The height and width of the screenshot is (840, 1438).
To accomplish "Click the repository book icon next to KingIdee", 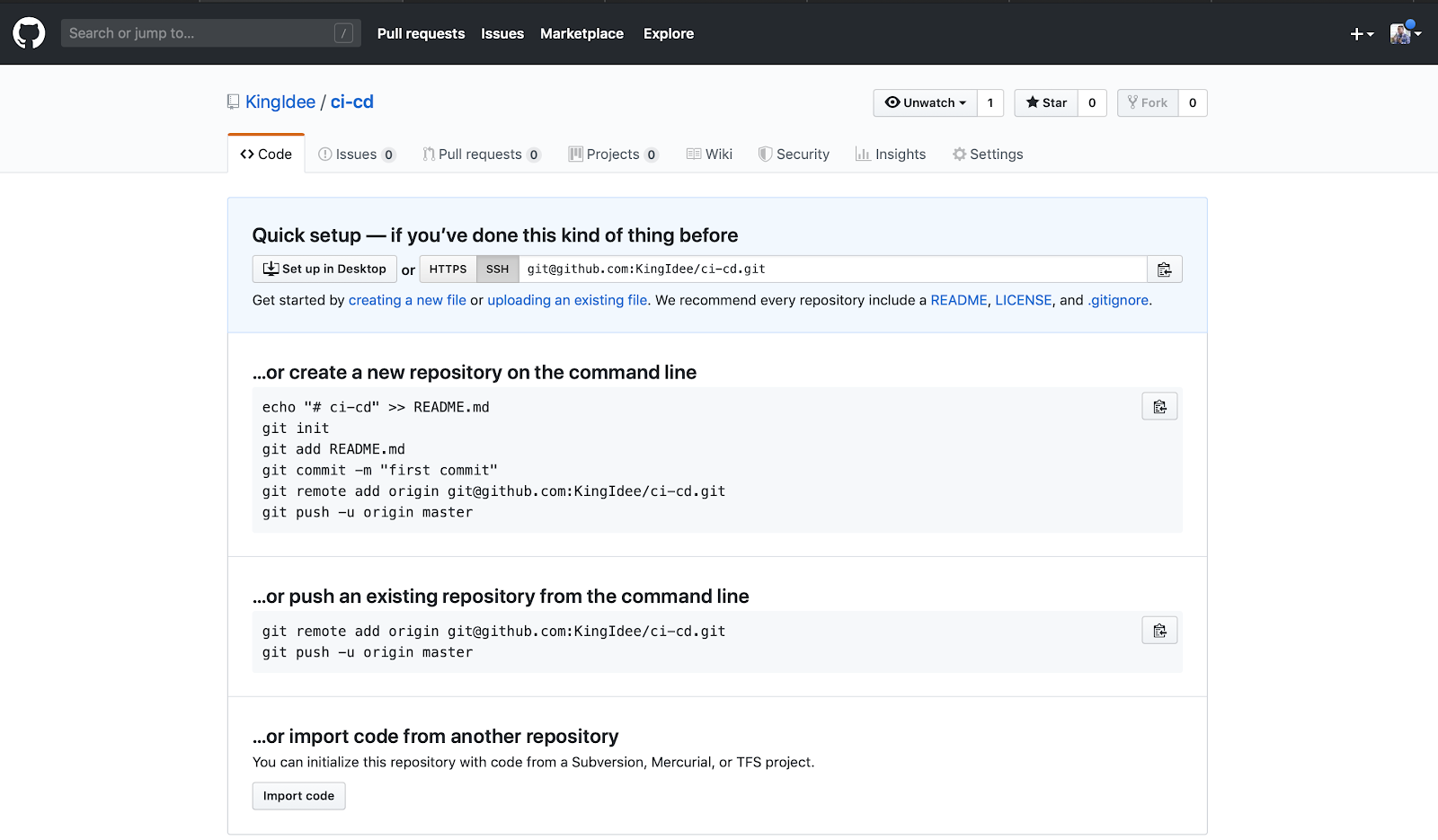I will tap(233, 102).
